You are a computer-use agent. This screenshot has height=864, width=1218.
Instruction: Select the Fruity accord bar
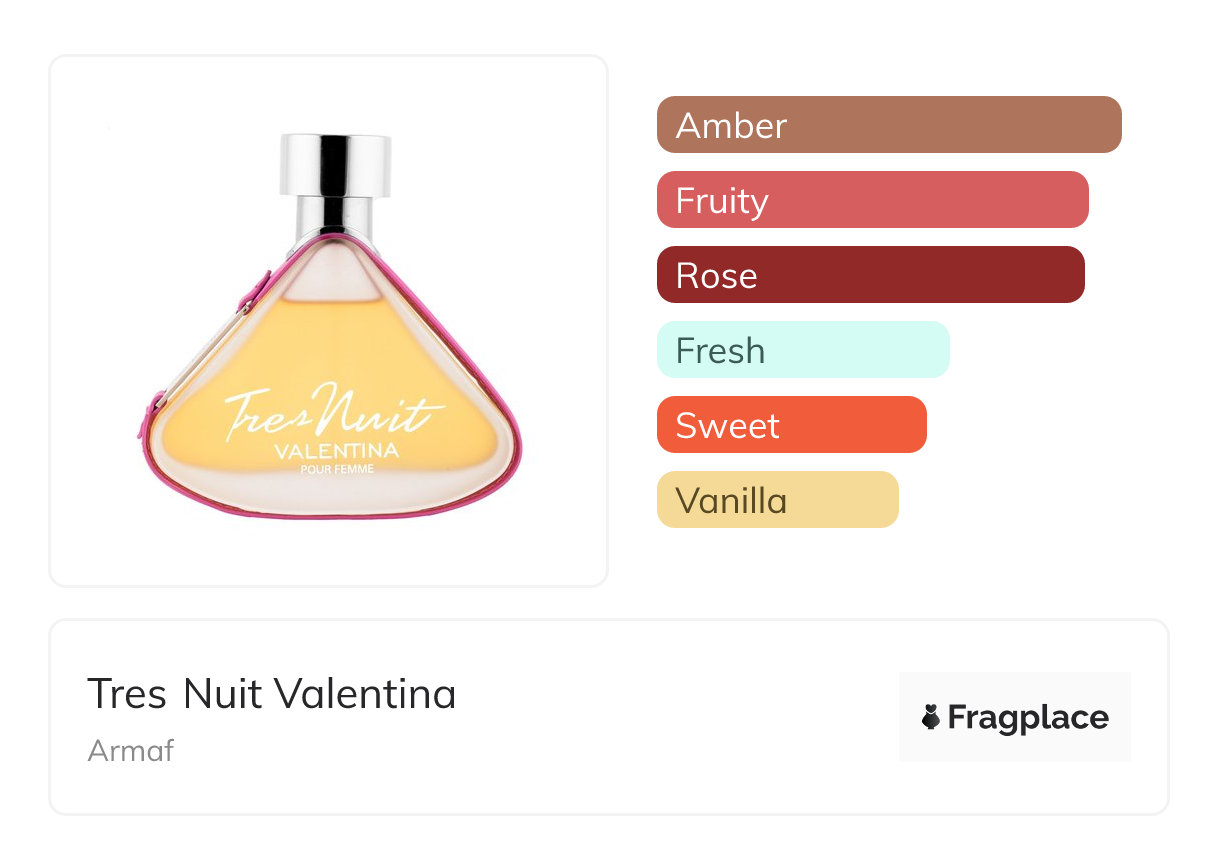(872, 200)
